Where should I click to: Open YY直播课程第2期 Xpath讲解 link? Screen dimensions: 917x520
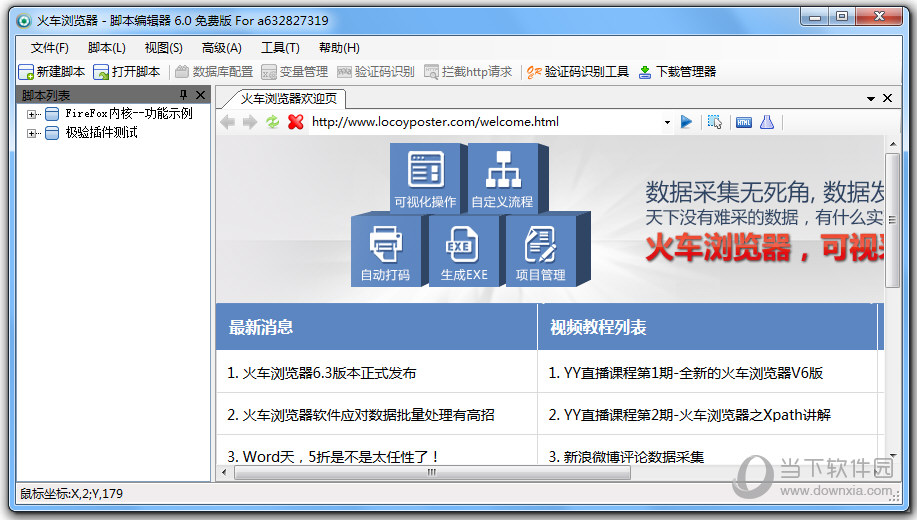pyautogui.click(x=697, y=415)
